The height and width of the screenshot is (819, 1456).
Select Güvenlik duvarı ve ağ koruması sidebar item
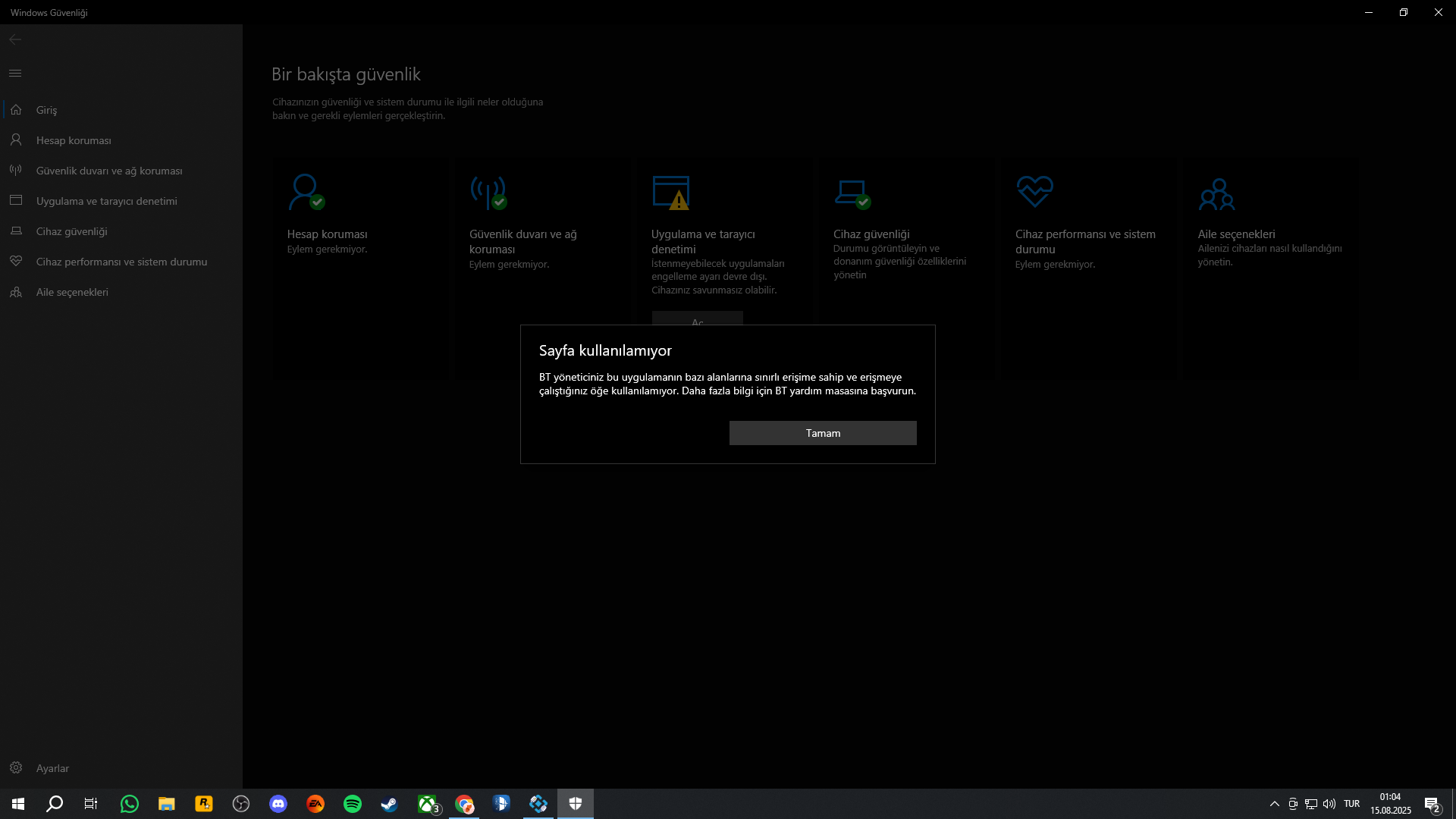pos(108,171)
